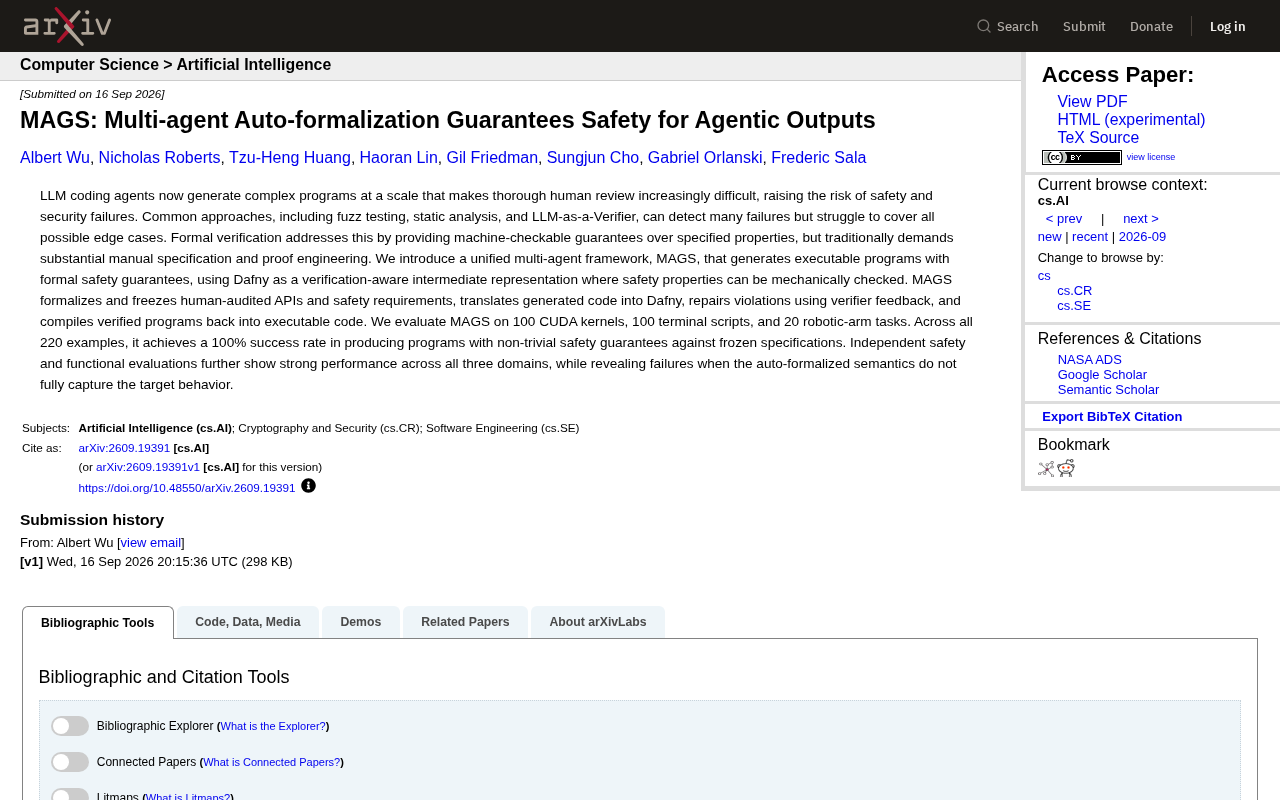Open NASA ADS citations
Viewport: 1280px width, 800px height.
pyautogui.click(x=1090, y=360)
